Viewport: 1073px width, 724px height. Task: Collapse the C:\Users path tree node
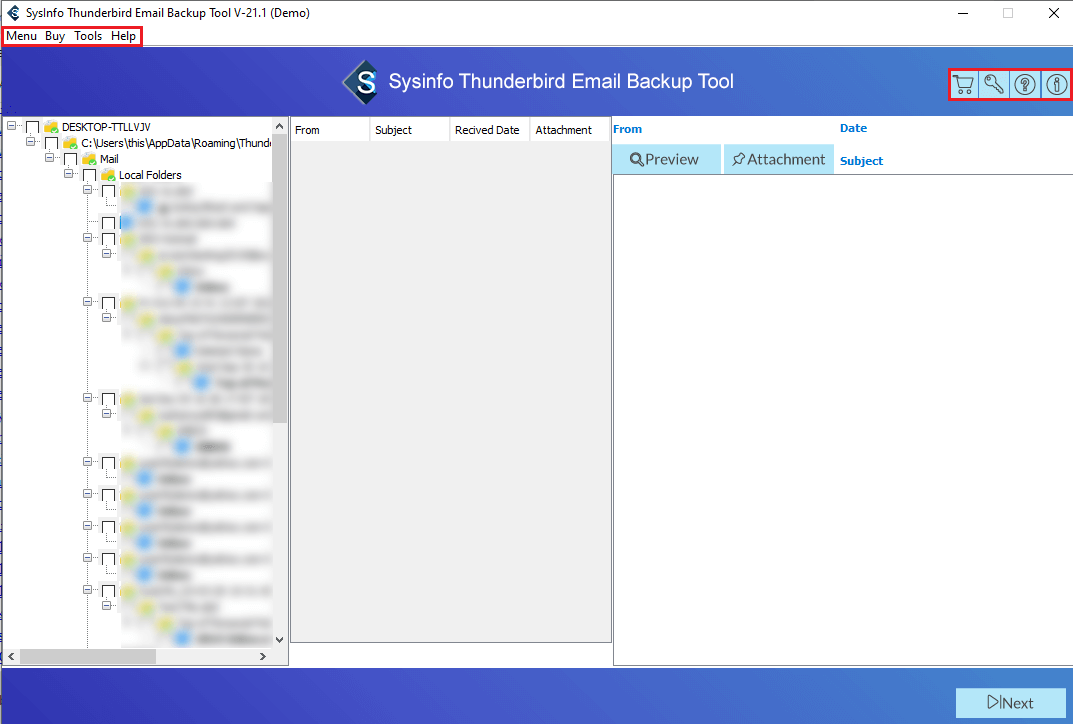pyautogui.click(x=30, y=142)
